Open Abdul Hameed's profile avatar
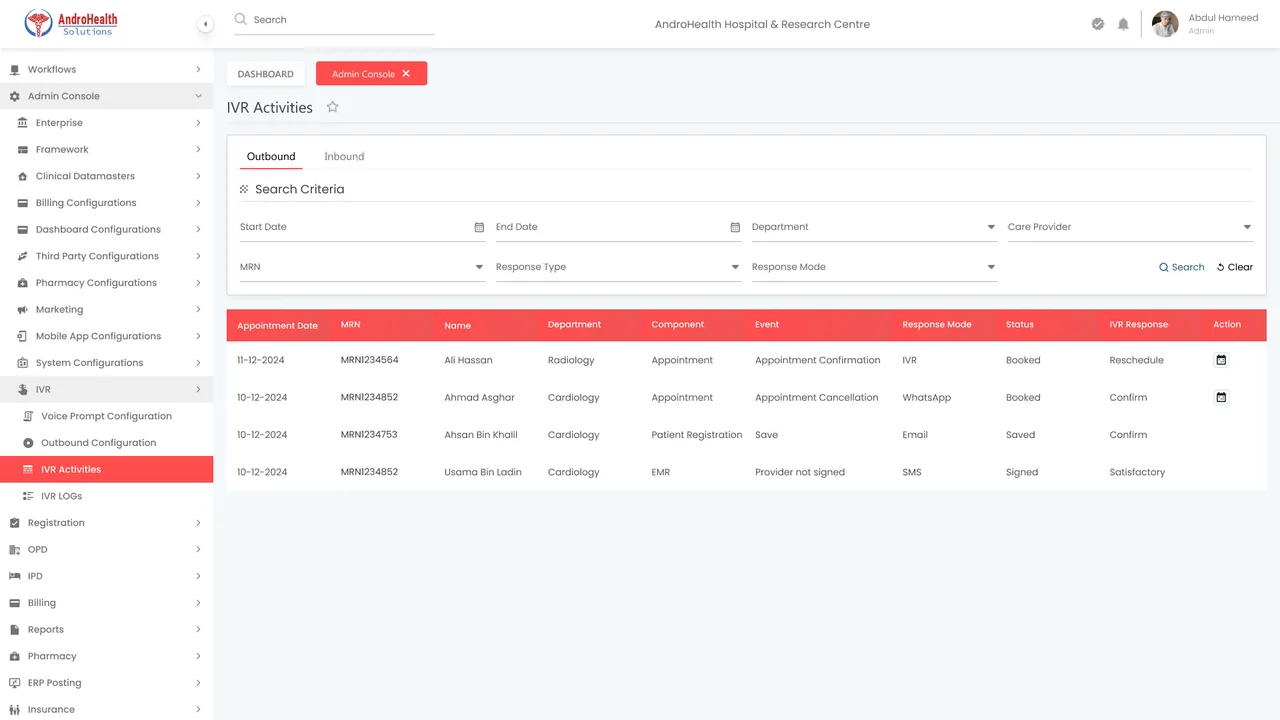Screen dimensions: 1280x720 pos(1165,24)
